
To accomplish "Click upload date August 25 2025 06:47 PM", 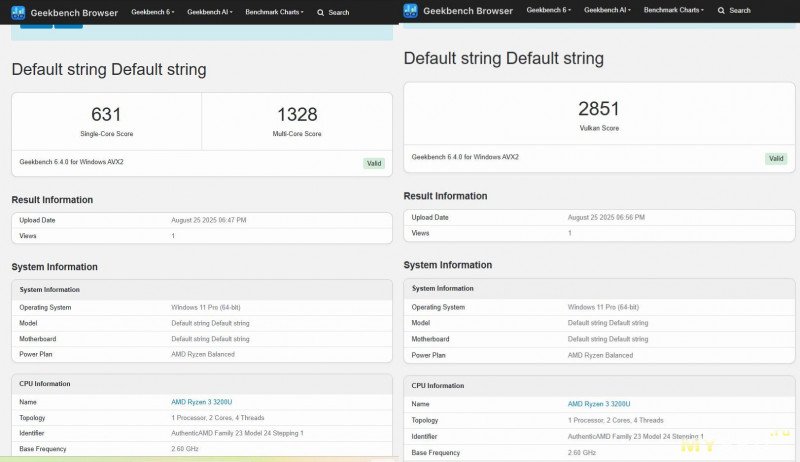I will [x=209, y=220].
